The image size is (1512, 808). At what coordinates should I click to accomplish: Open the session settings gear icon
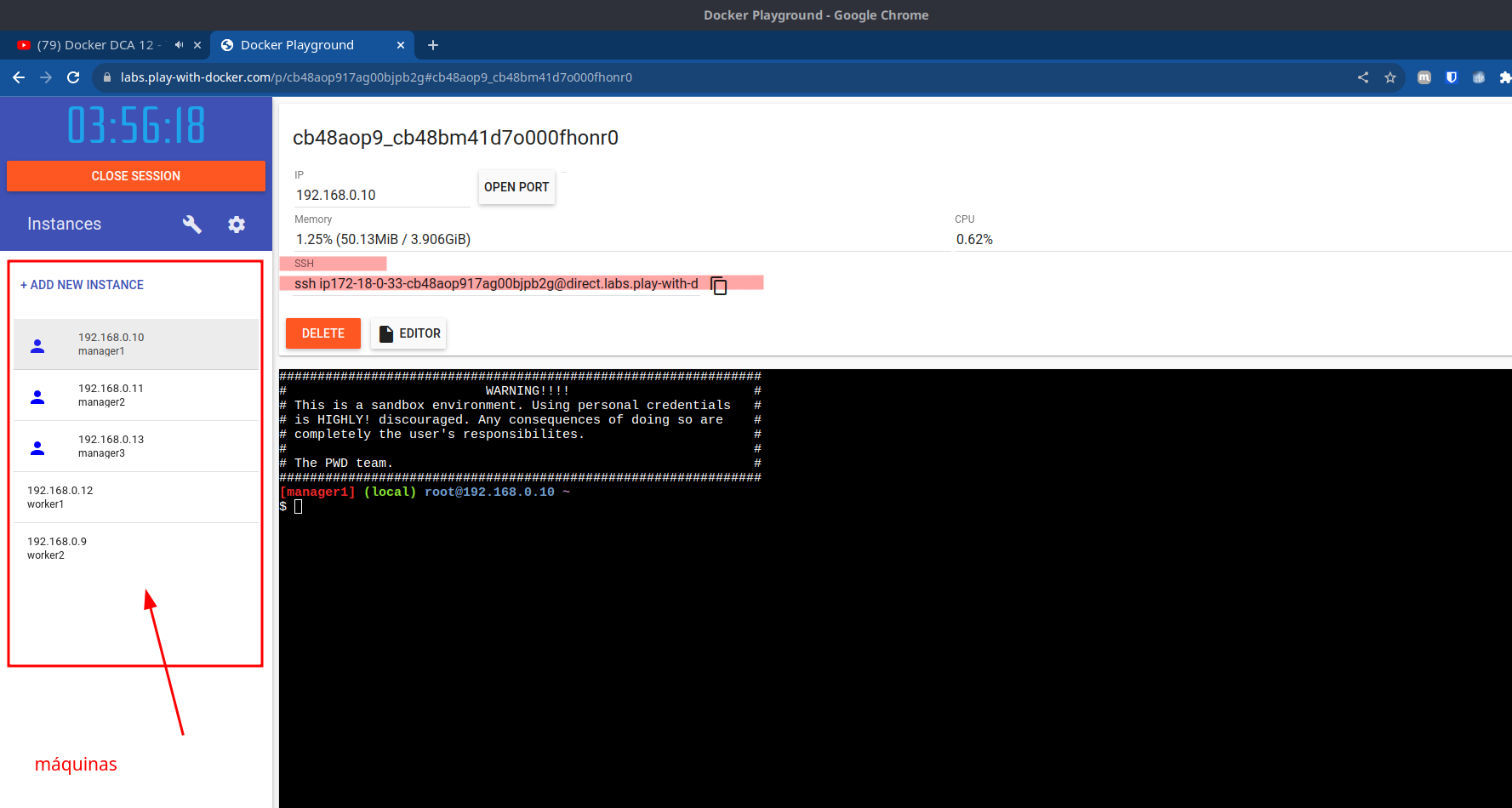click(237, 224)
